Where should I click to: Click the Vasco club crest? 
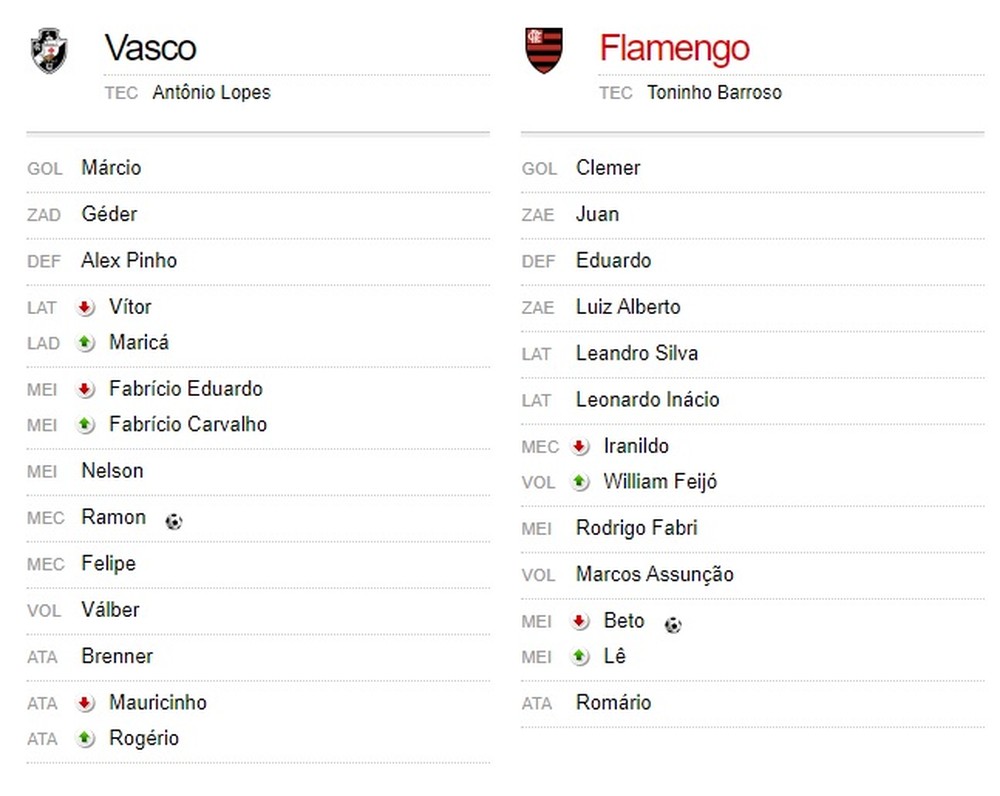(x=49, y=51)
